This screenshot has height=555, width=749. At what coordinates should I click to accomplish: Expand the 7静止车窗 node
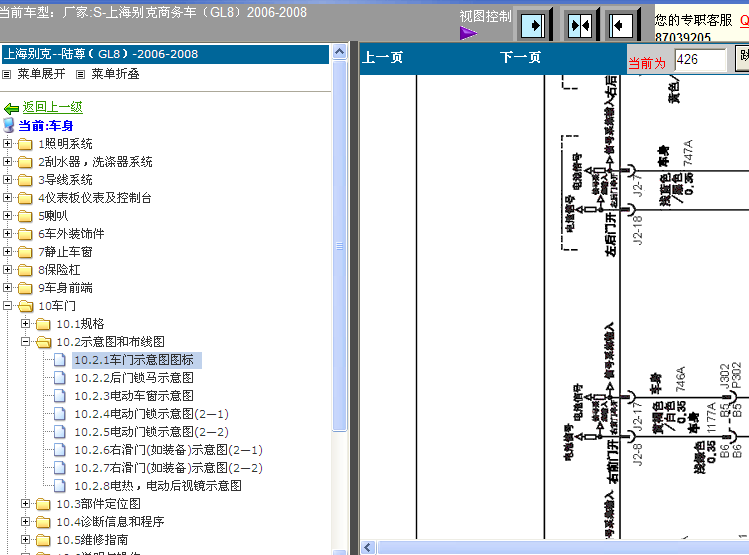point(7,252)
